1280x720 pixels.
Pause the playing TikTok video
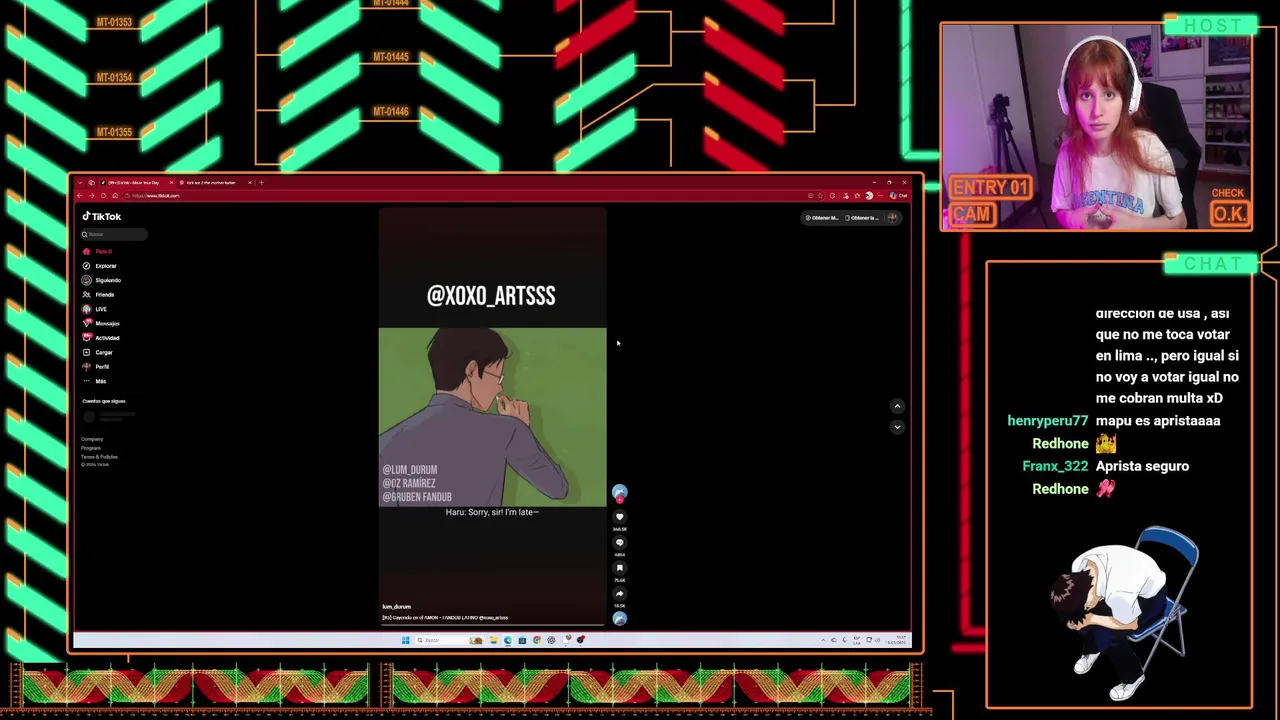click(x=492, y=415)
